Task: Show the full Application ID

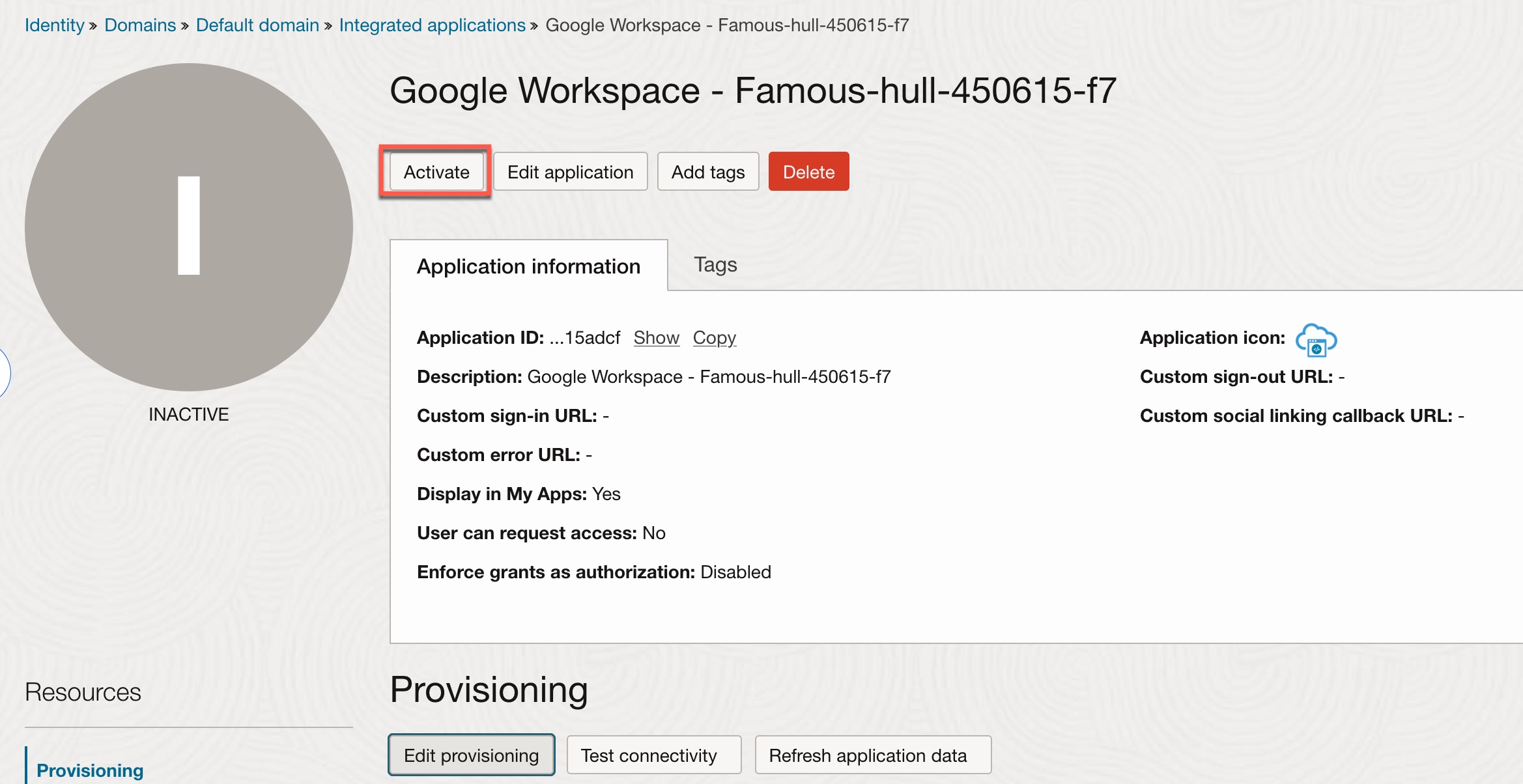Action: click(656, 338)
